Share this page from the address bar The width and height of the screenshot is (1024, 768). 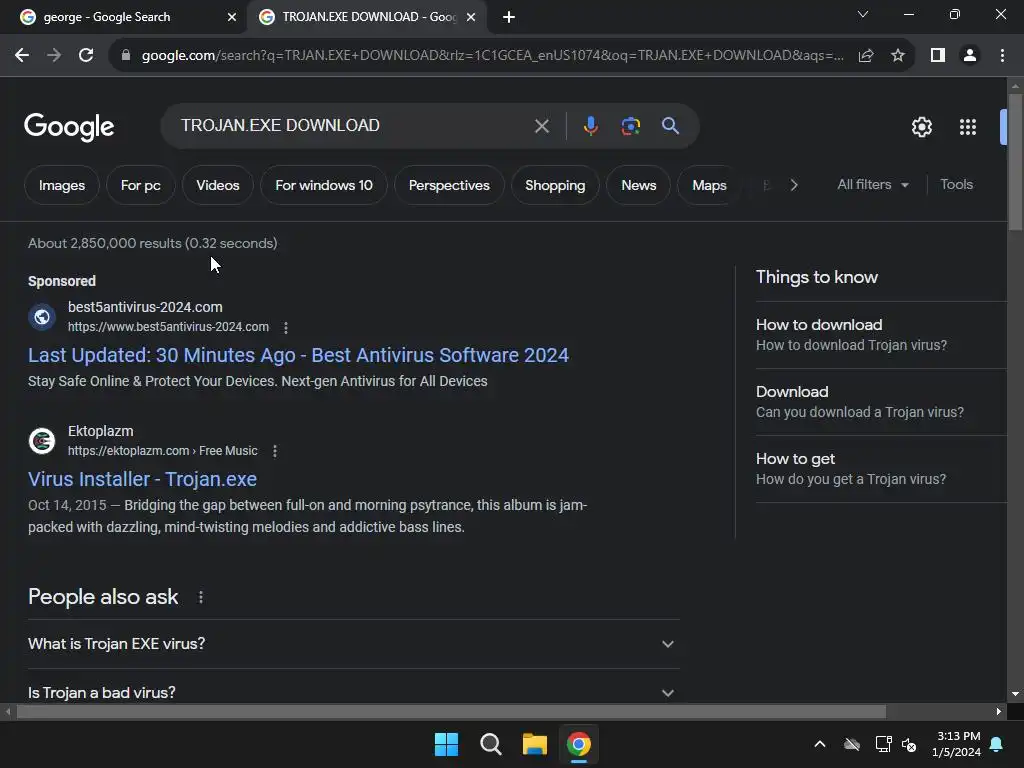point(865,56)
